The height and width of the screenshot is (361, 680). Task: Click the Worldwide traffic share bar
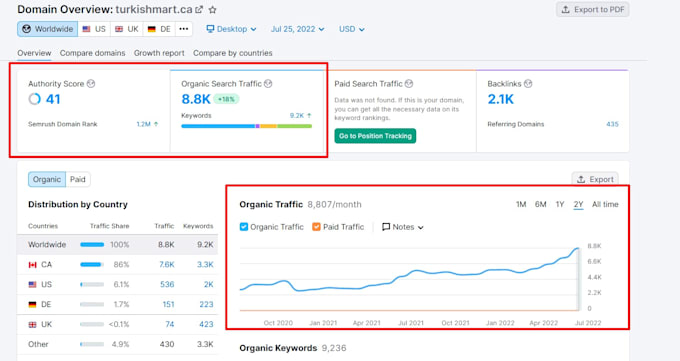[92, 245]
